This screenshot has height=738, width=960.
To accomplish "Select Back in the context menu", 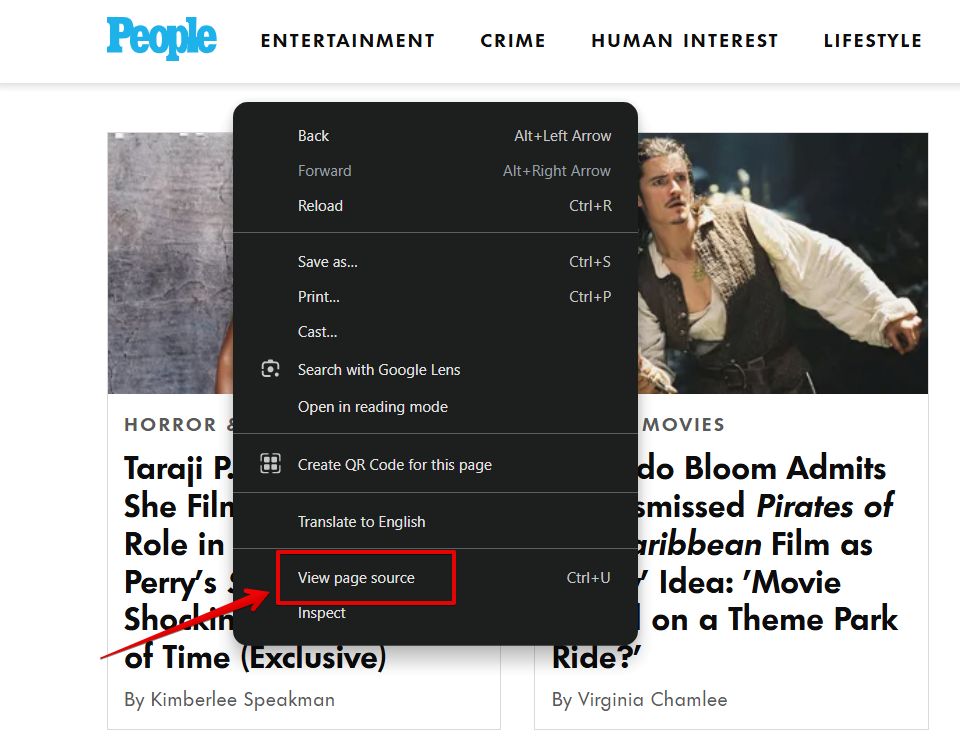I will coord(313,136).
